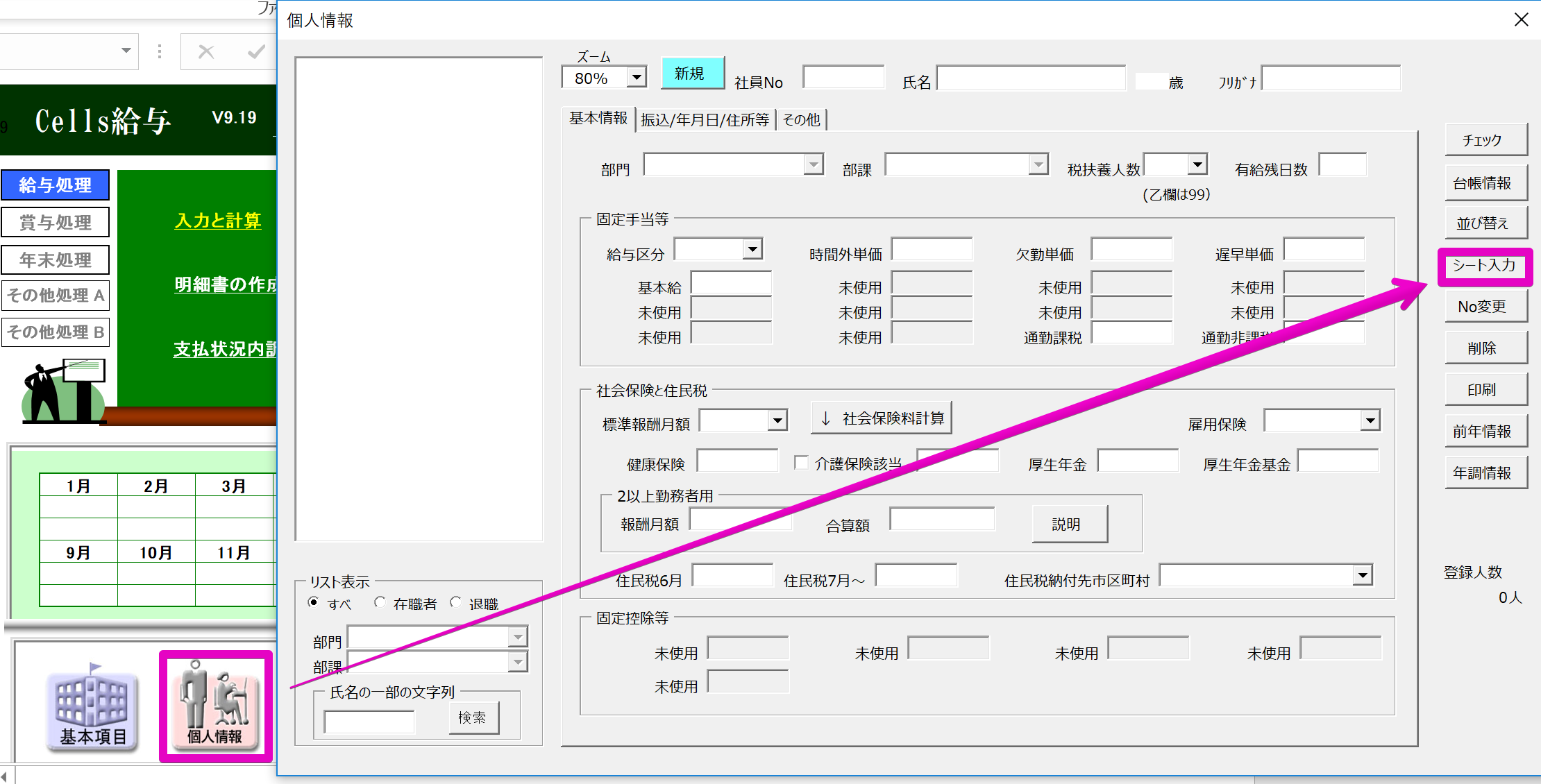Open the 個人情報 people icon

click(x=215, y=706)
